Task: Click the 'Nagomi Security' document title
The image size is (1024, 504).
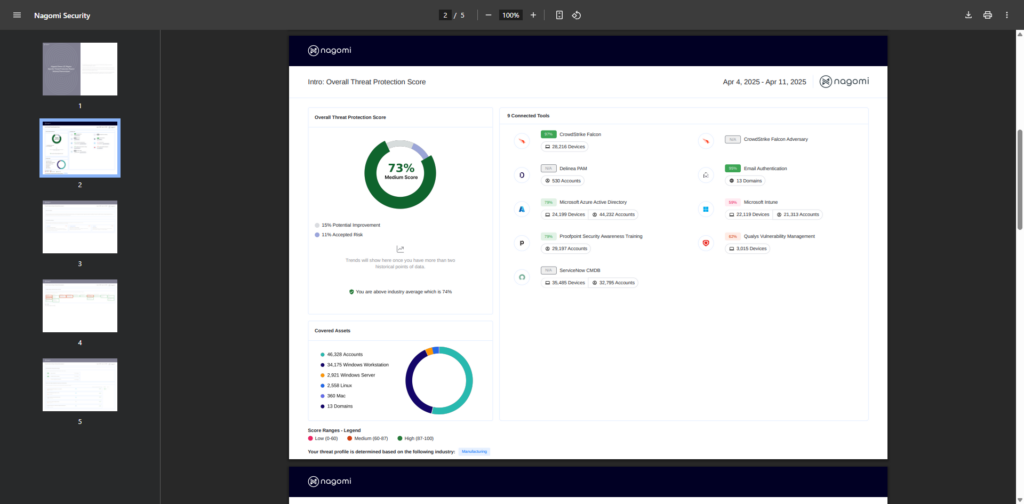Action: (x=62, y=15)
